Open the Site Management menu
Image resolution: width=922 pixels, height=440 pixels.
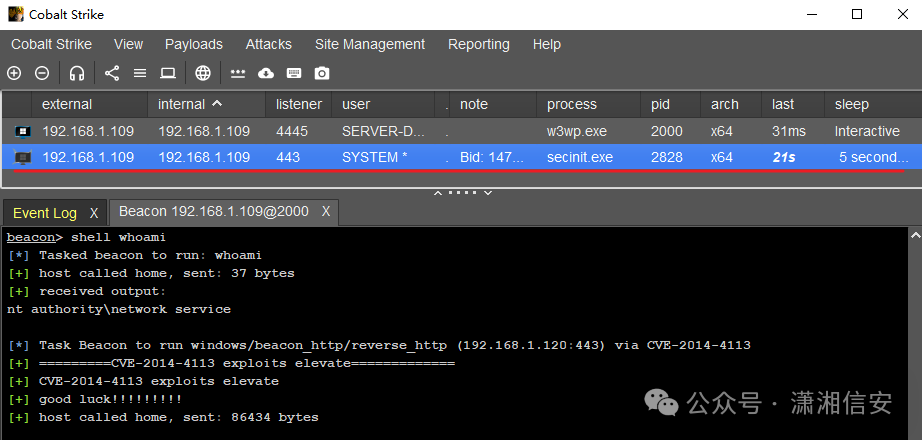click(x=370, y=44)
